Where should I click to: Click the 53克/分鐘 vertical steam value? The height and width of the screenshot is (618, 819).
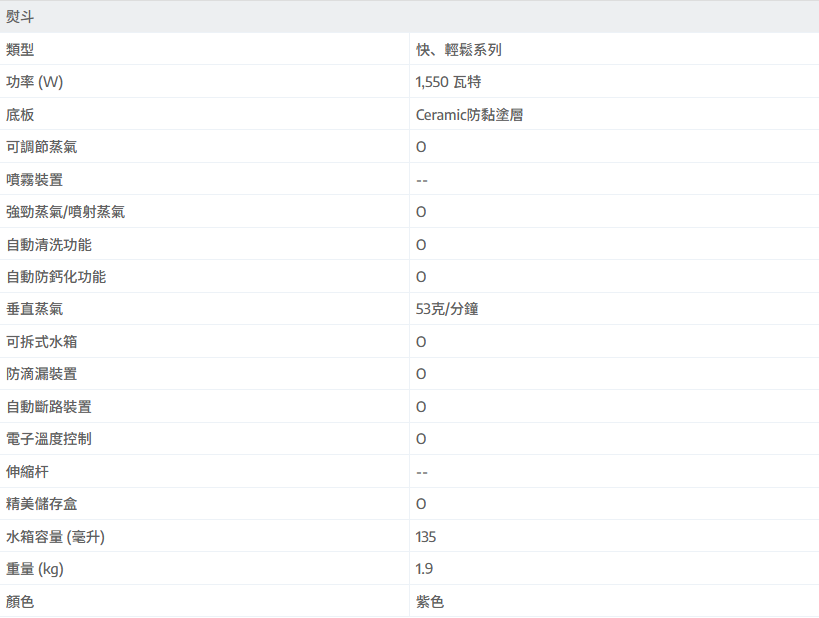(x=447, y=309)
